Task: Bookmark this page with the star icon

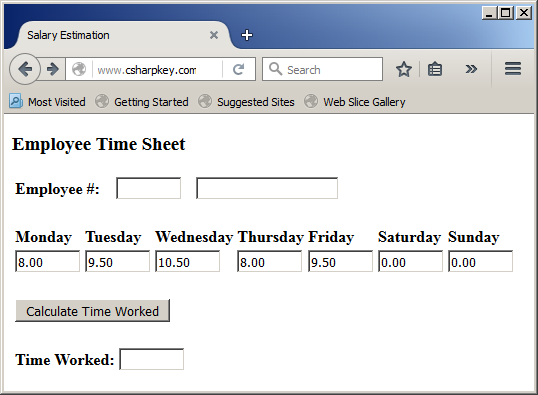Action: pos(404,69)
